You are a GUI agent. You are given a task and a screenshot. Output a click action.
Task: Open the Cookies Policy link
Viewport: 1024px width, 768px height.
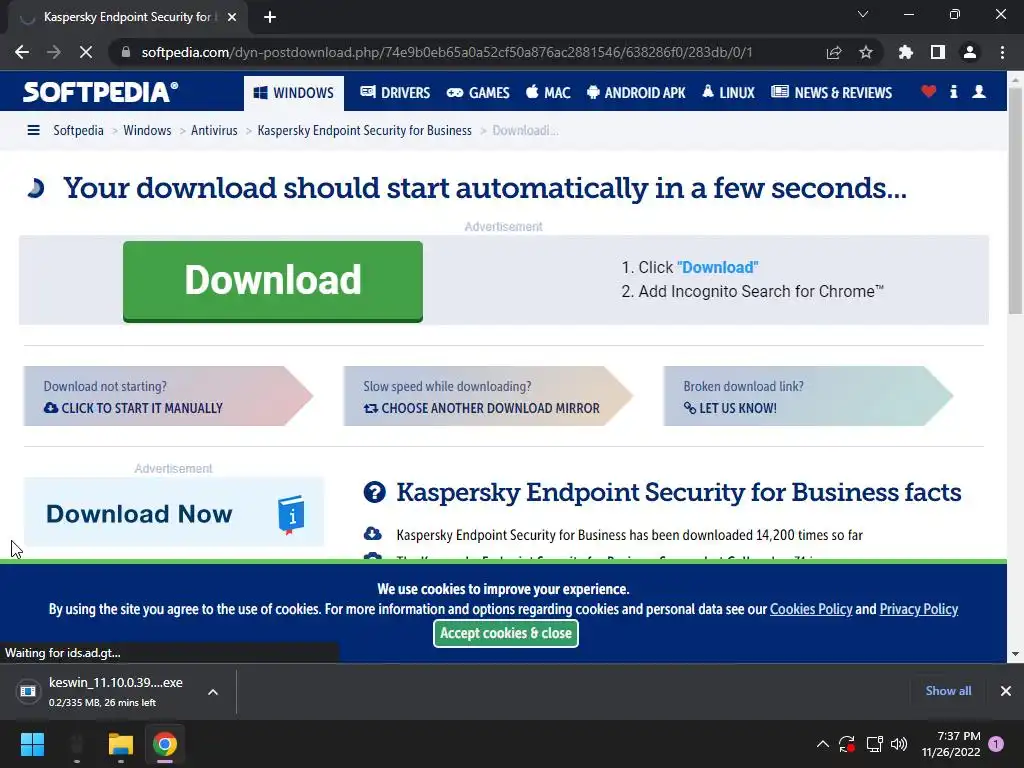811,609
